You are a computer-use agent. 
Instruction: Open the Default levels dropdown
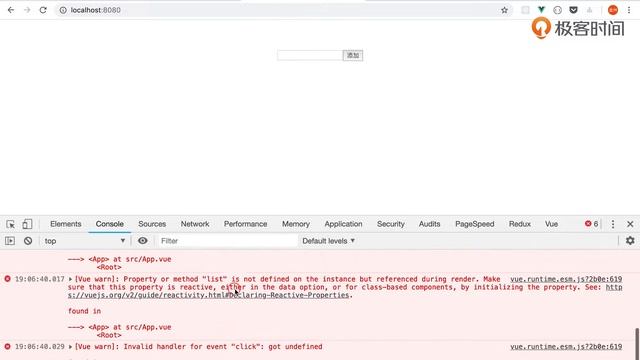tap(329, 241)
